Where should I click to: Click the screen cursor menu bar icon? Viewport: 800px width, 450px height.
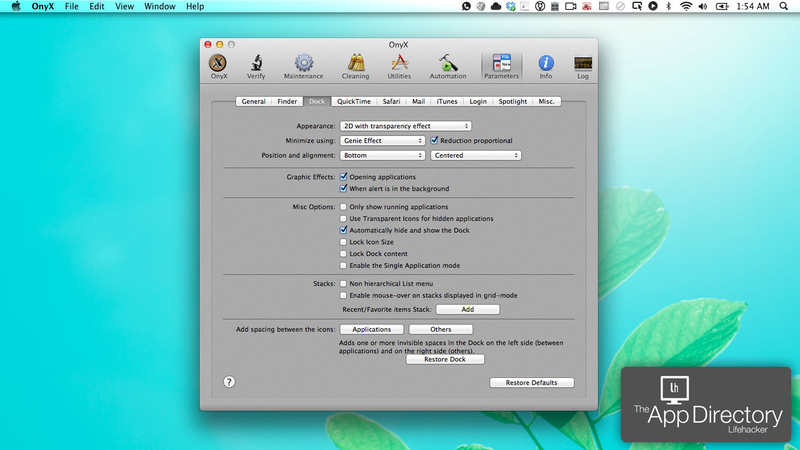(x=637, y=6)
